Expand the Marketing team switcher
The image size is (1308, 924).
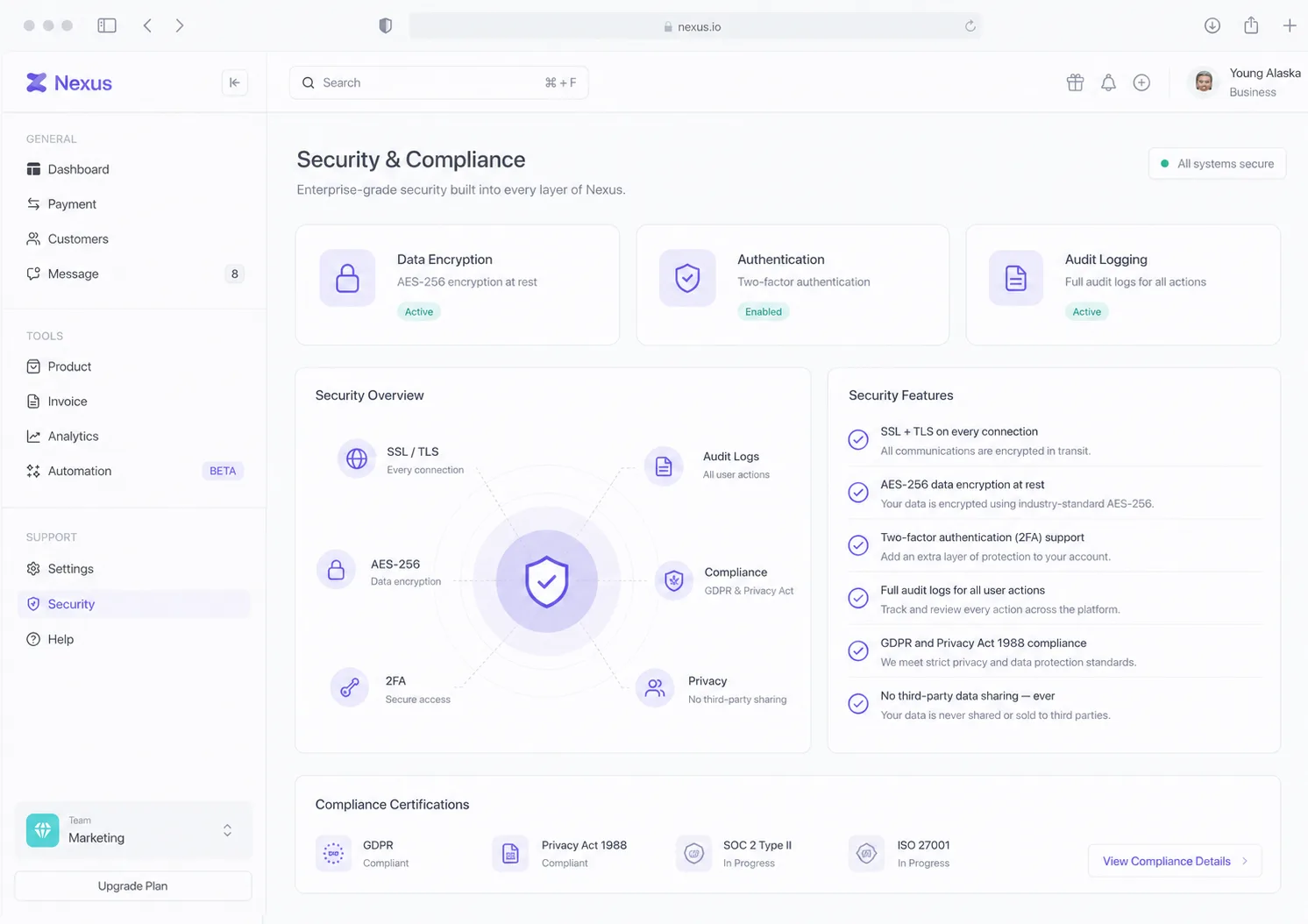tap(227, 830)
